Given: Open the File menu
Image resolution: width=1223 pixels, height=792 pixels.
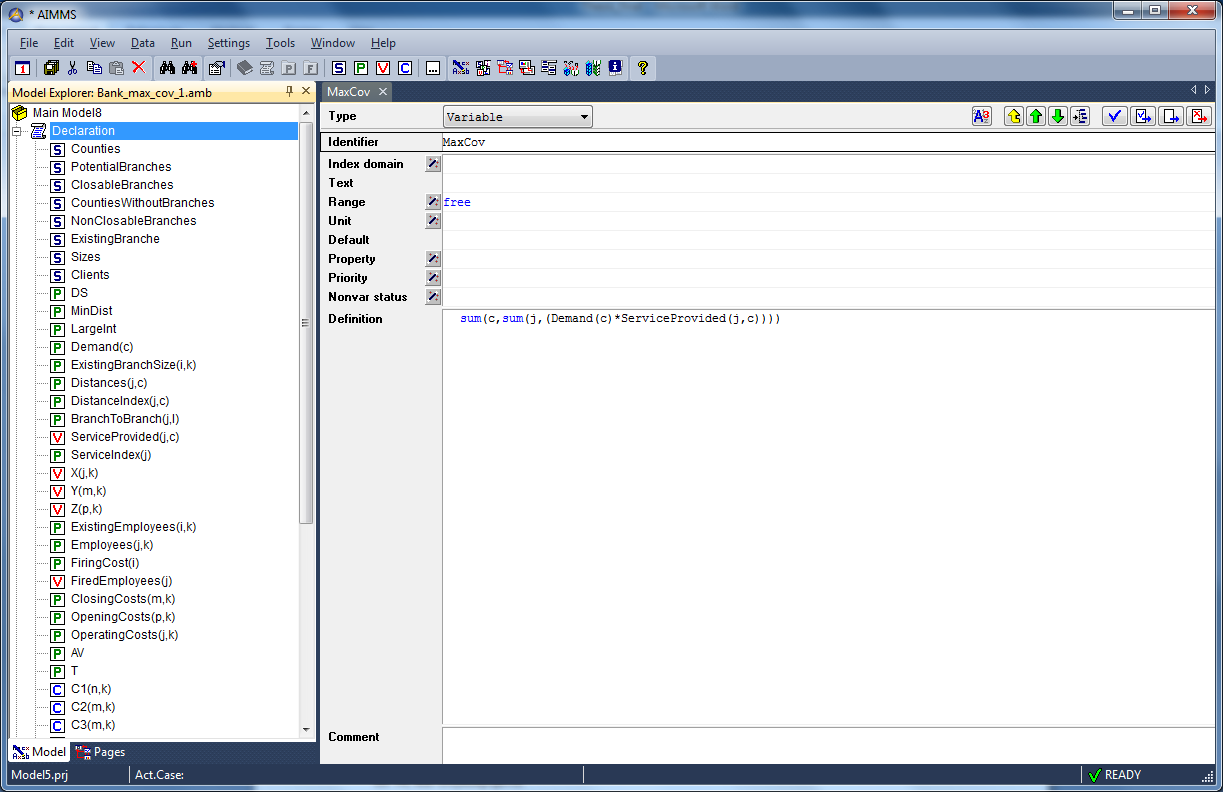Looking at the screenshot, I should [x=29, y=43].
